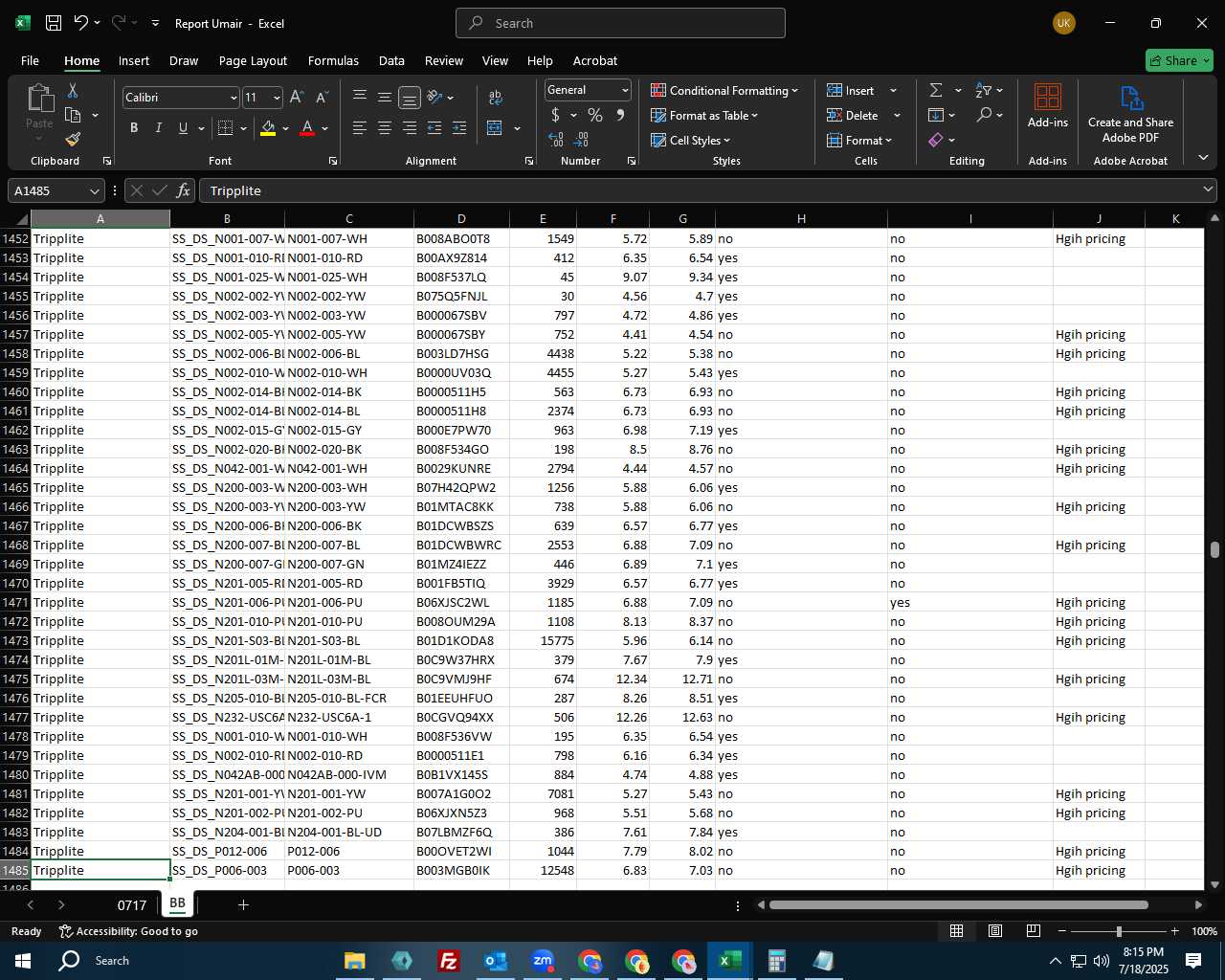Toggle Bottom Align for the cell

(410, 98)
